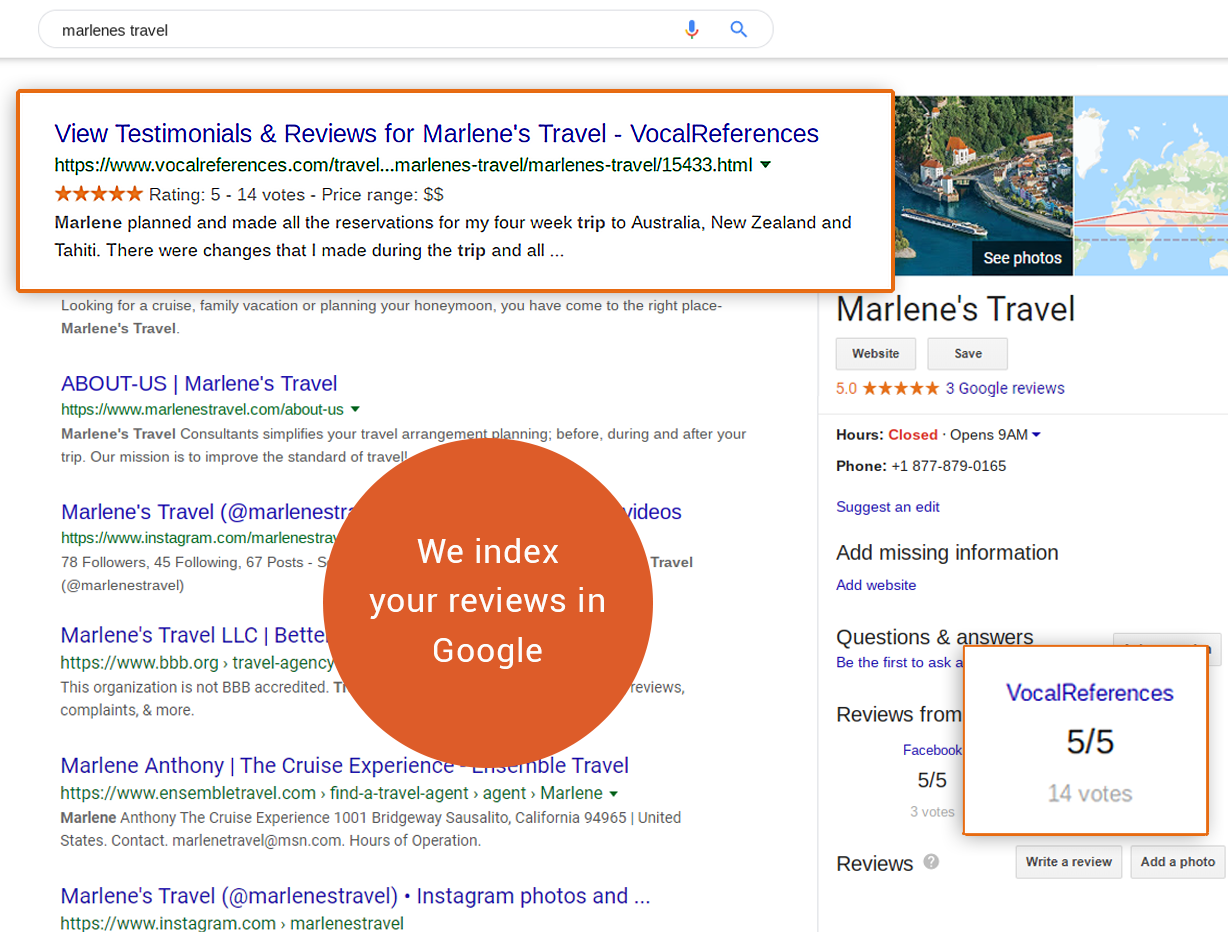The width and height of the screenshot is (1228, 932).
Task: Click the blue search magnifier icon
Action: [739, 29]
